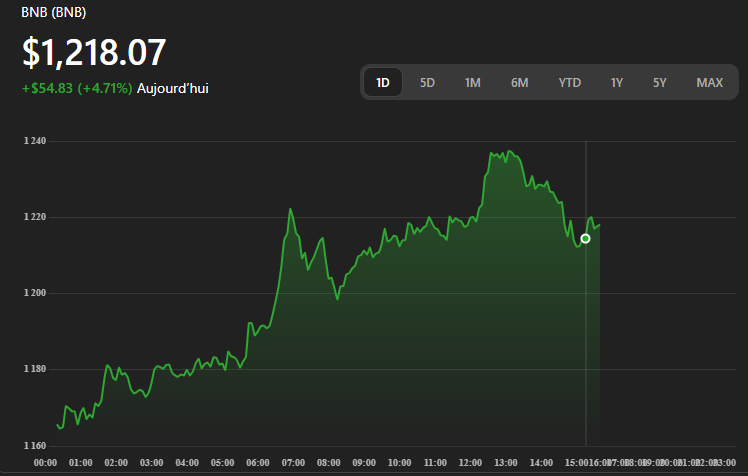Click the white circle marker on the chart line
Image resolution: width=748 pixels, height=476 pixels.
(585, 238)
